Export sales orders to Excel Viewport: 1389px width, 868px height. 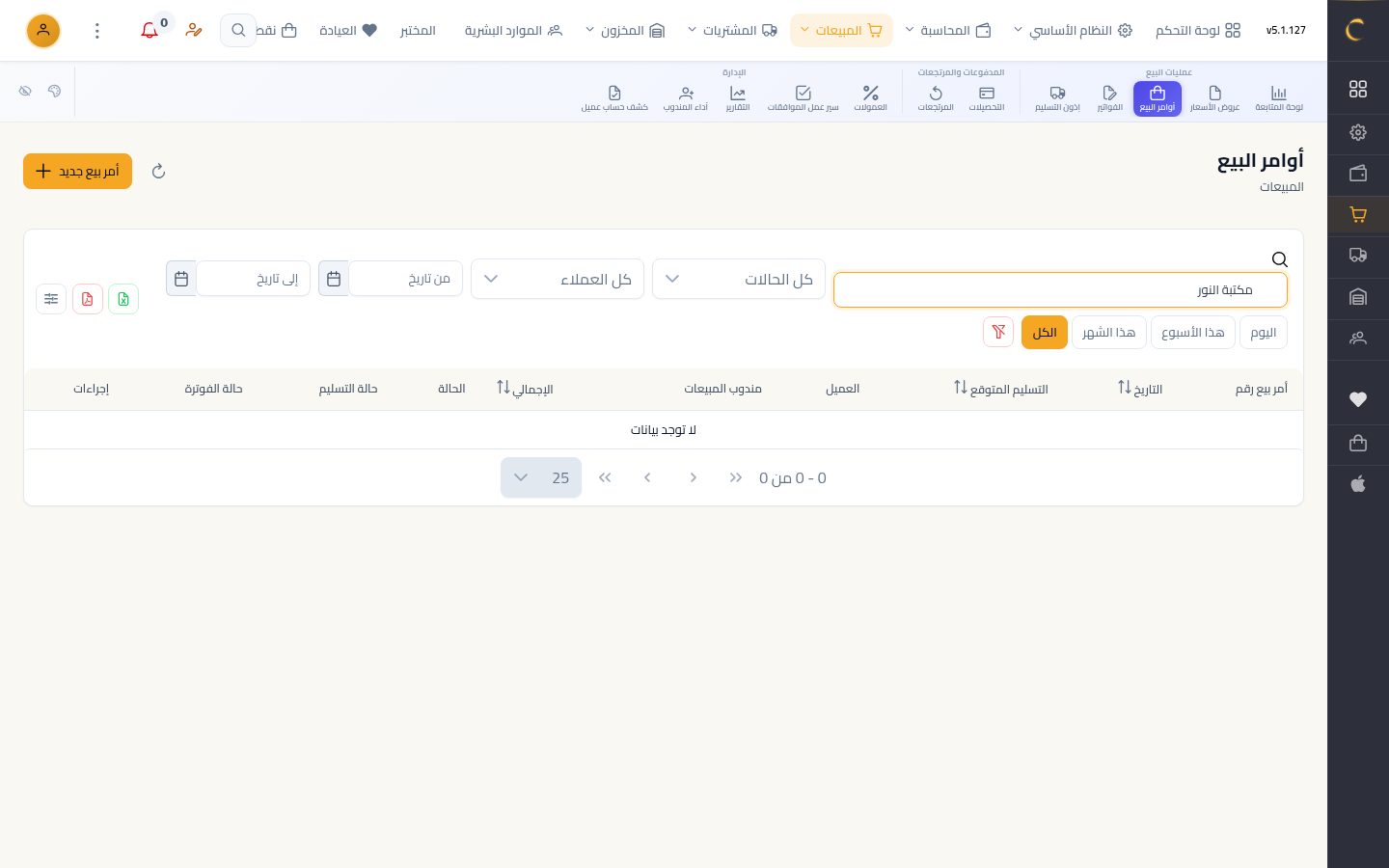coord(123,299)
